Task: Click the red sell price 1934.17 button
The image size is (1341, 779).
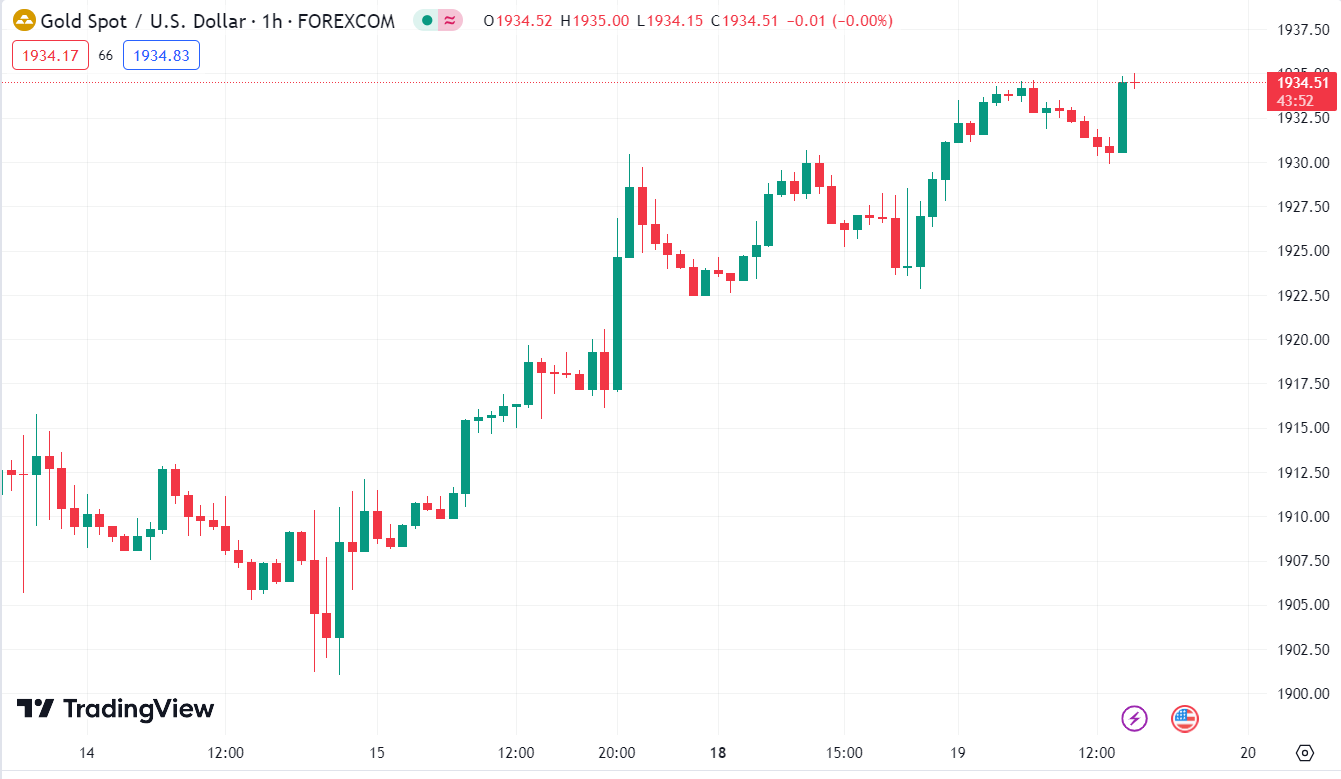Action: (x=51, y=56)
